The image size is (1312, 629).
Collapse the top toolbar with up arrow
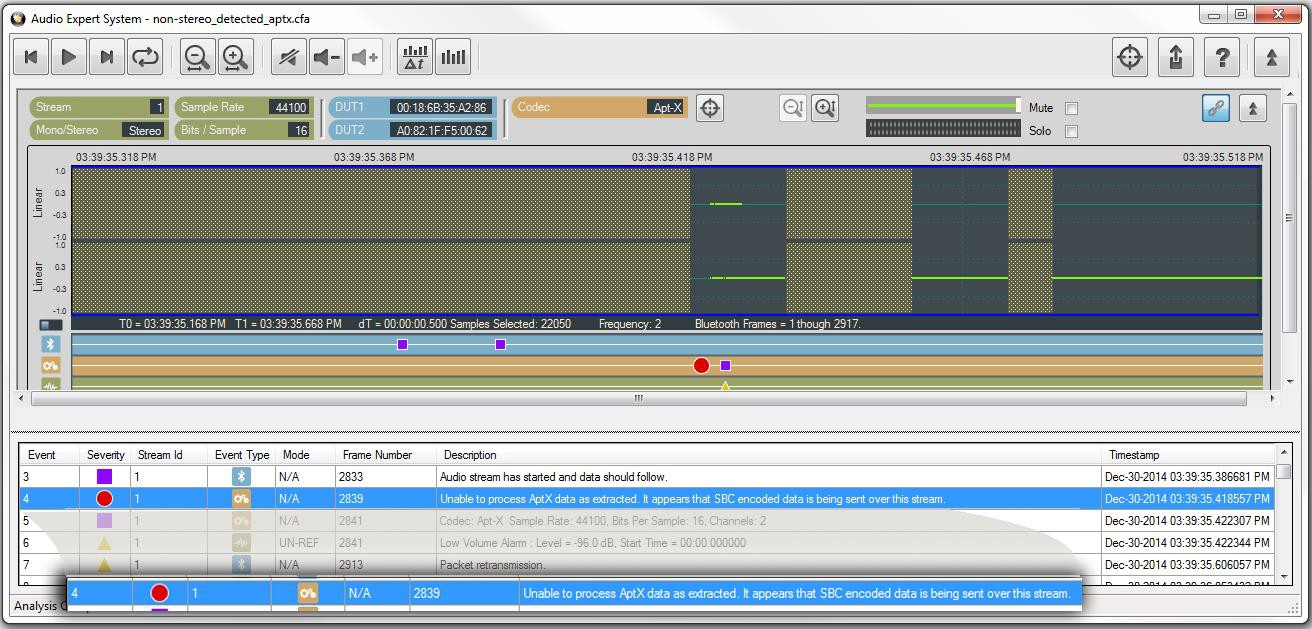coord(1272,57)
